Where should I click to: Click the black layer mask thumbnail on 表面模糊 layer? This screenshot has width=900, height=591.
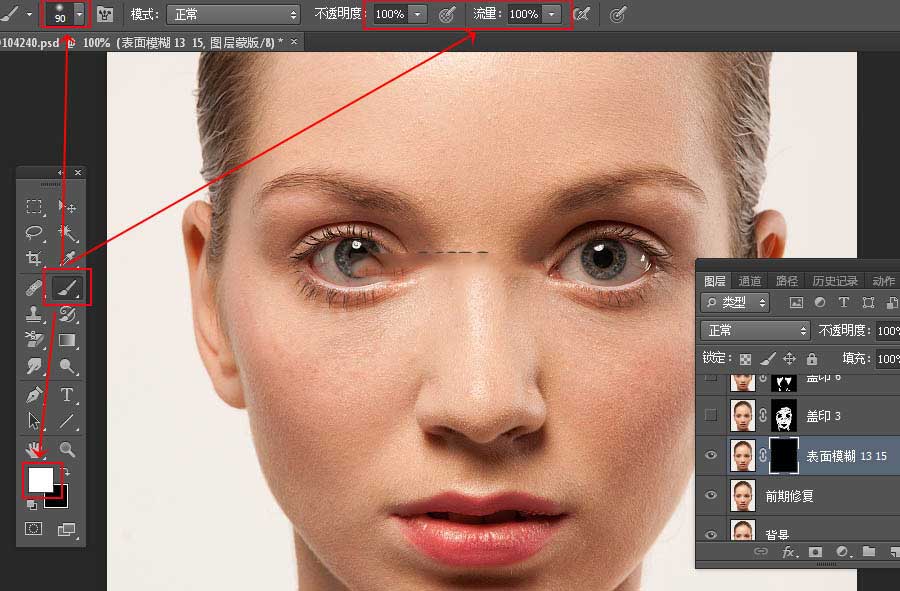[786, 455]
